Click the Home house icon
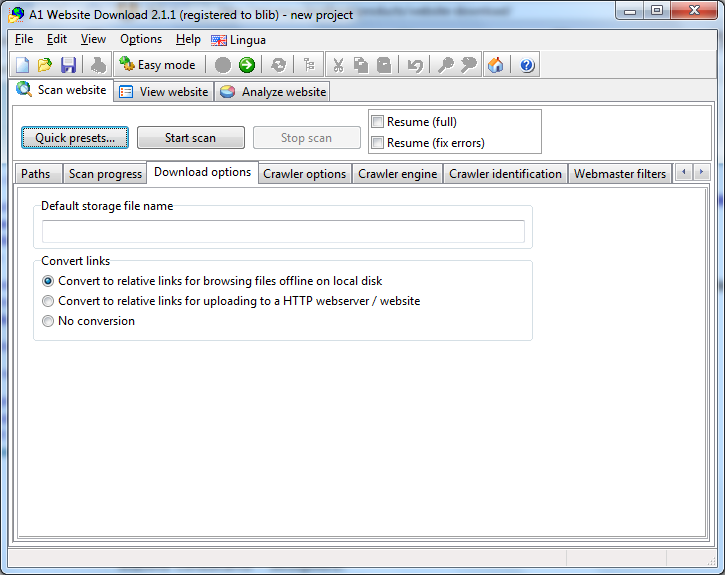Viewport: 725px width, 575px height. coord(496,65)
